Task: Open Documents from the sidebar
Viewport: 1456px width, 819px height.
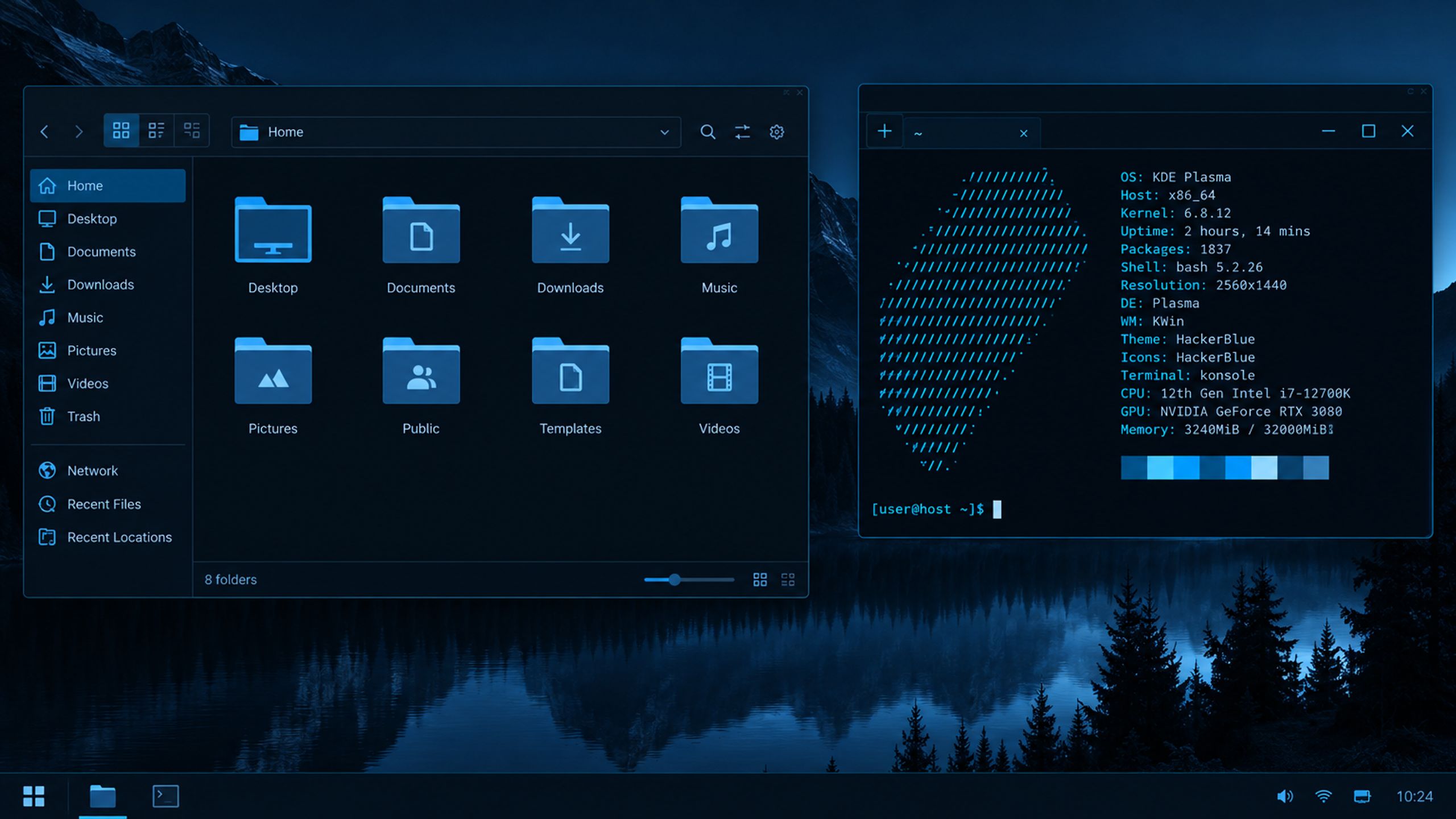Action: coord(107,251)
